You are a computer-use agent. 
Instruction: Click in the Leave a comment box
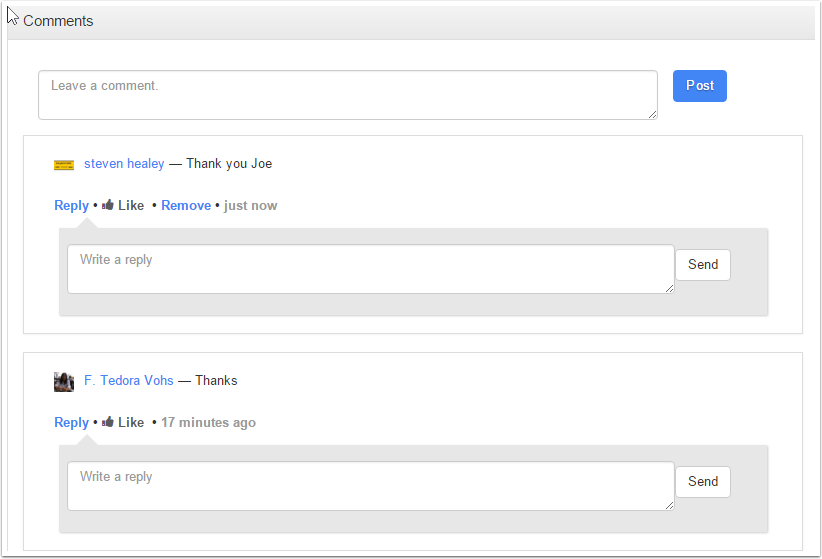pos(347,95)
